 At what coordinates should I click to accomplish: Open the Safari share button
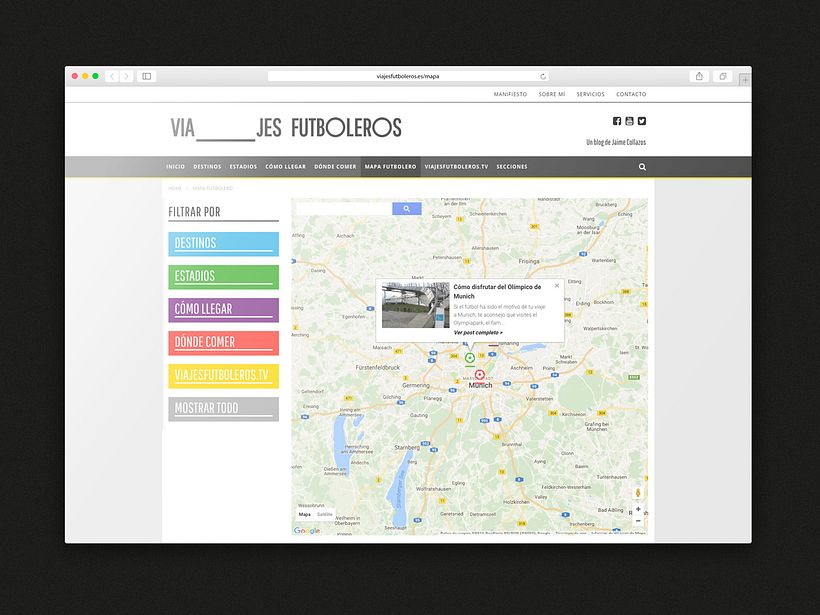699,76
